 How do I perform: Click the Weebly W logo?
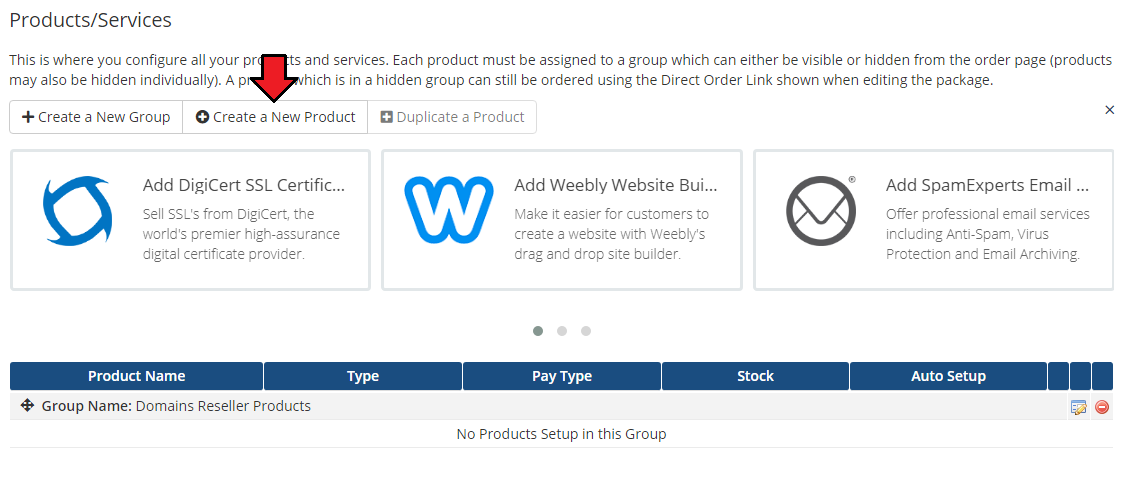coord(448,210)
